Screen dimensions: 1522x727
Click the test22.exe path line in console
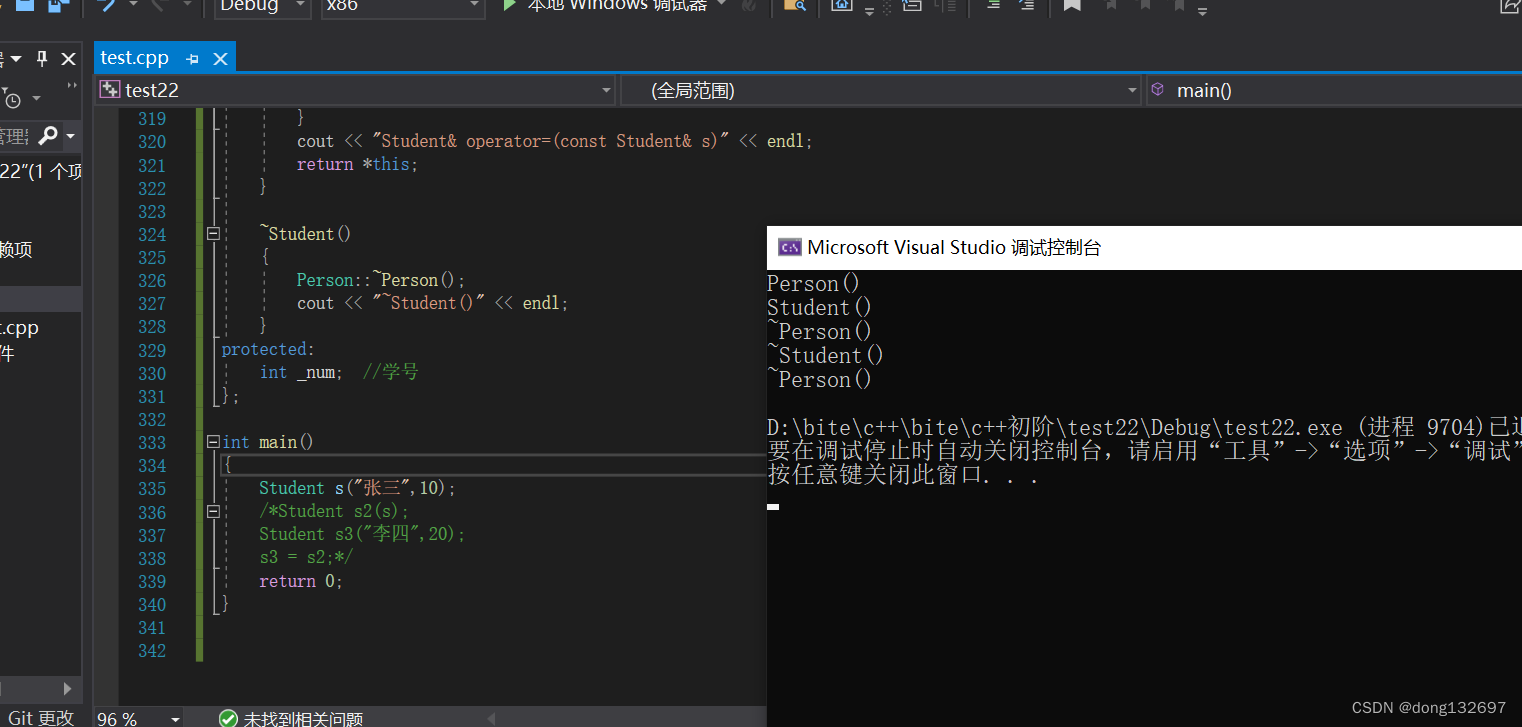pyautogui.click(x=1144, y=427)
